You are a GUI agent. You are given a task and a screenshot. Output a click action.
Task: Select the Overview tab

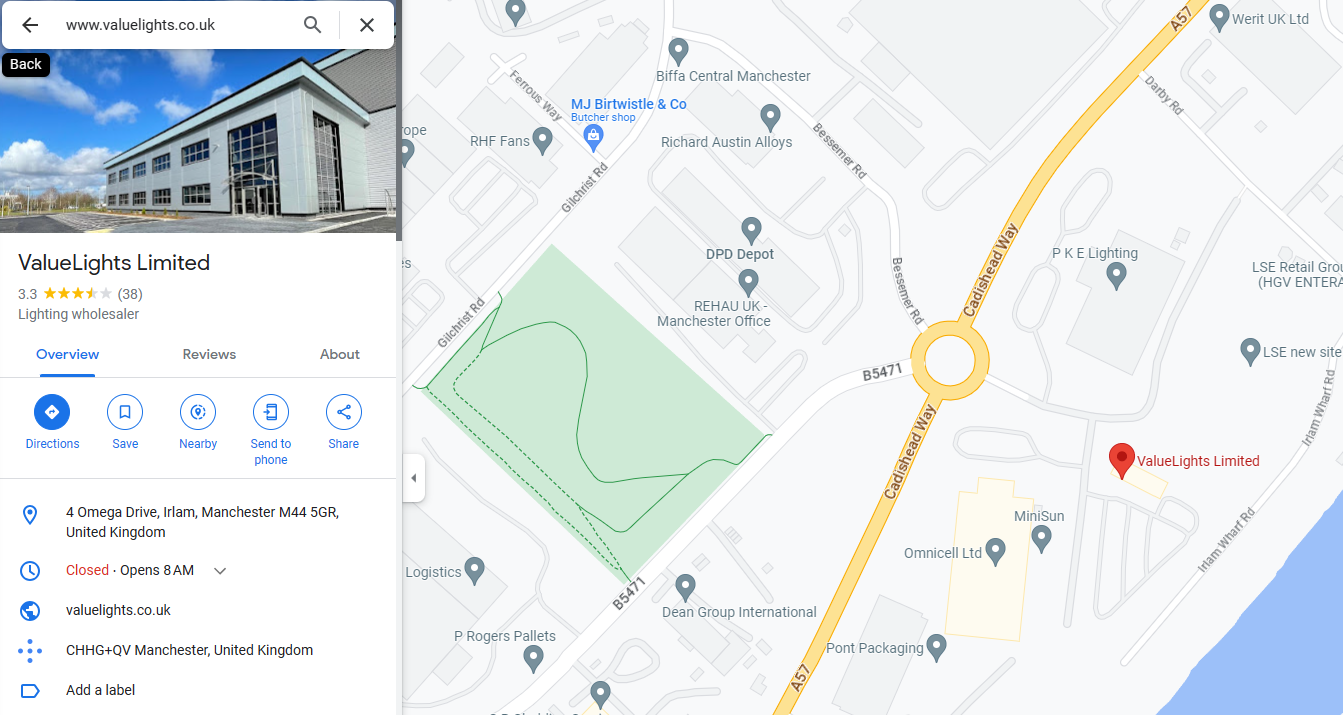(68, 355)
